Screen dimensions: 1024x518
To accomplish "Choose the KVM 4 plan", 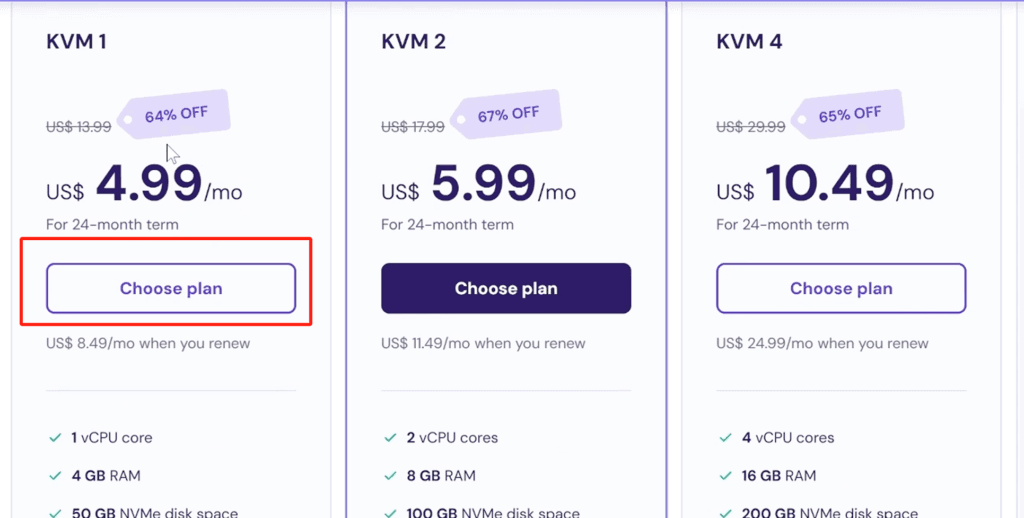I will point(841,289).
